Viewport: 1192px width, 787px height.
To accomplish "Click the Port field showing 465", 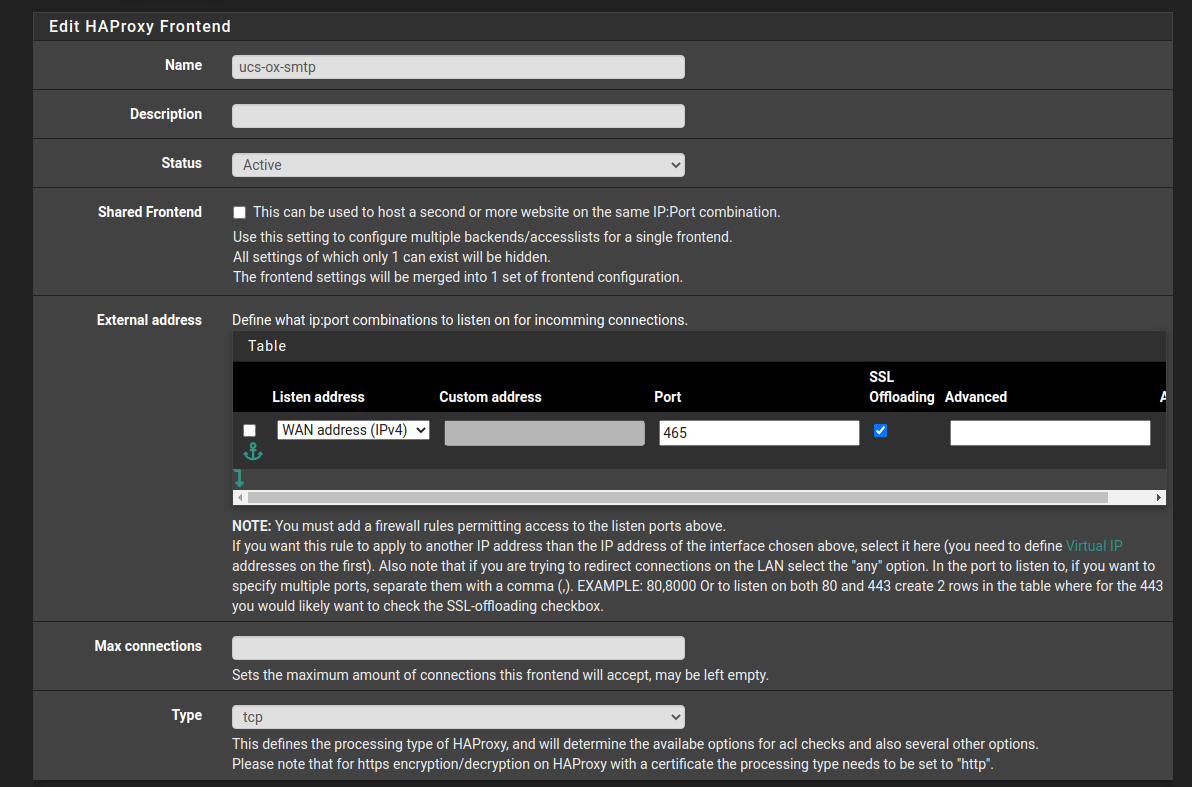I will [x=759, y=433].
